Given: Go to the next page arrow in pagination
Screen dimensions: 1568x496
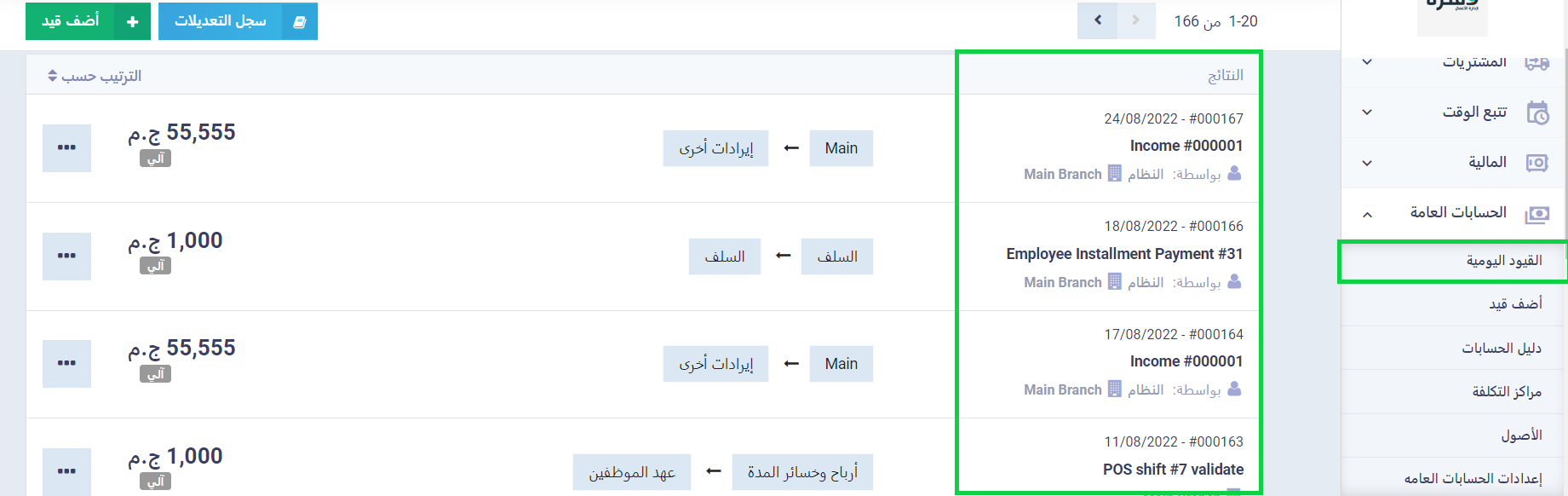Looking at the screenshot, I should click(1097, 20).
